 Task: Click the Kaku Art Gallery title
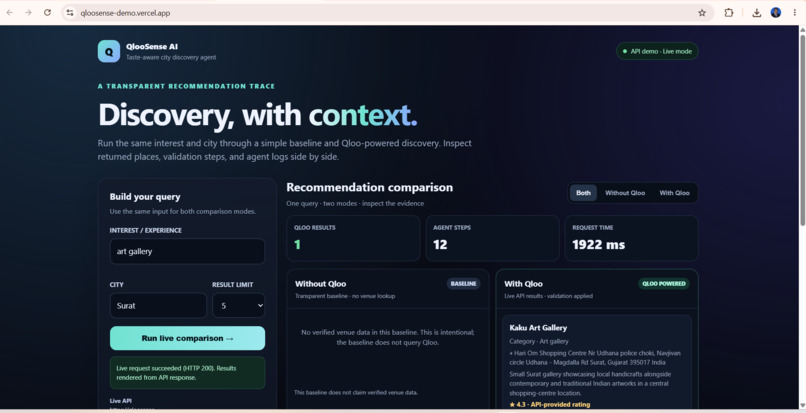pyautogui.click(x=538, y=328)
